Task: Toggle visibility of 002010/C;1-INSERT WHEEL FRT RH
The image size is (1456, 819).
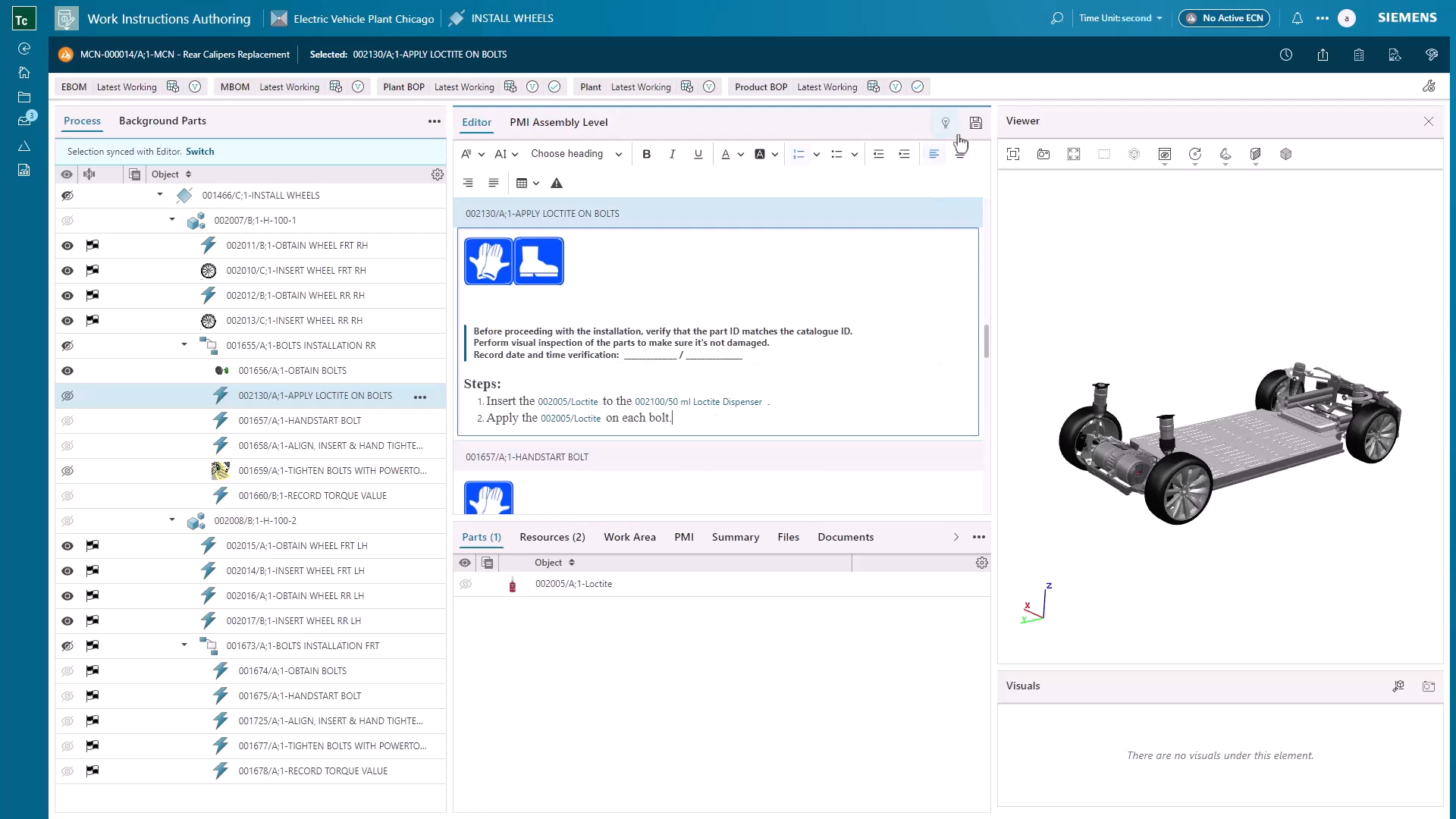Action: pos(67,271)
